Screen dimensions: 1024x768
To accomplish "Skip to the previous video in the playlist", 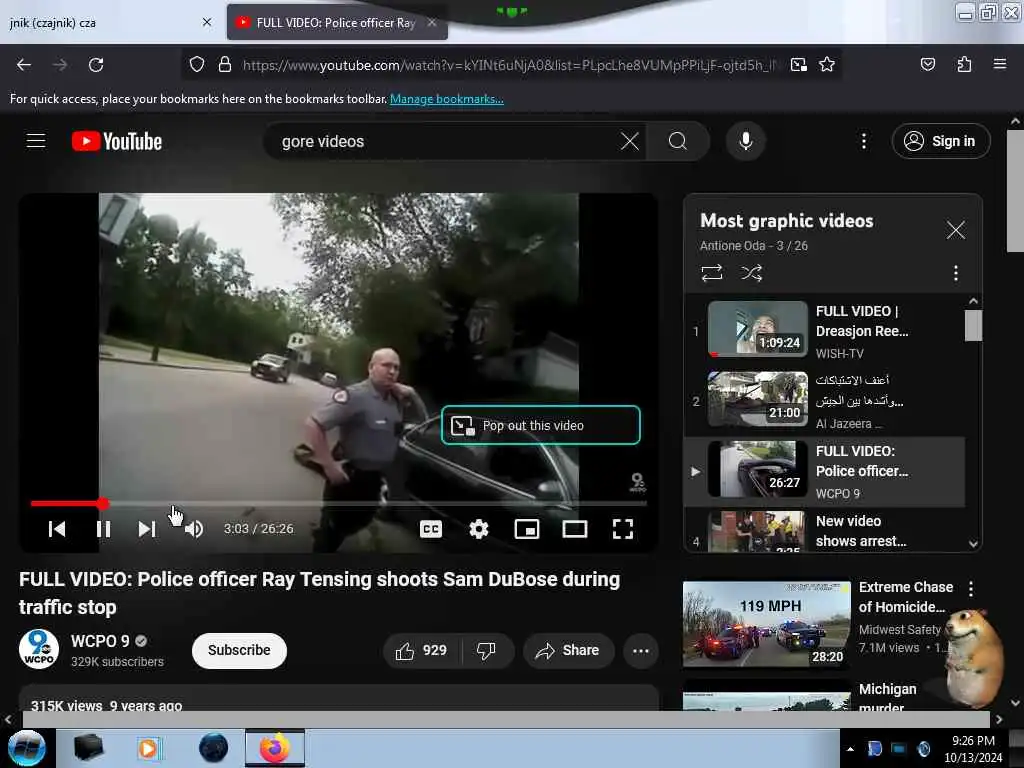I will pyautogui.click(x=57, y=529).
